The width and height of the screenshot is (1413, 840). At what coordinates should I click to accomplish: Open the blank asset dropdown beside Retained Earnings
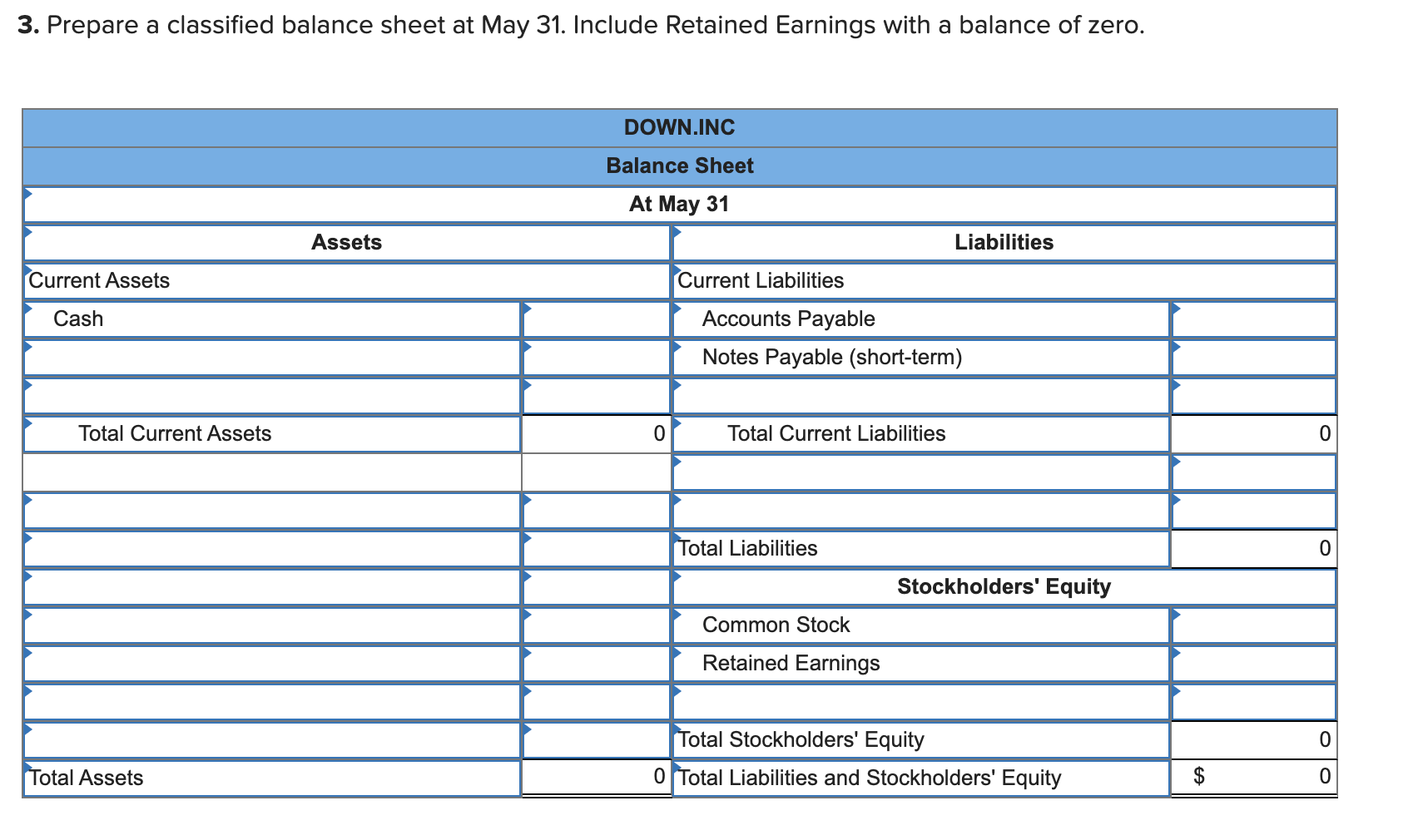pyautogui.click(x=272, y=664)
